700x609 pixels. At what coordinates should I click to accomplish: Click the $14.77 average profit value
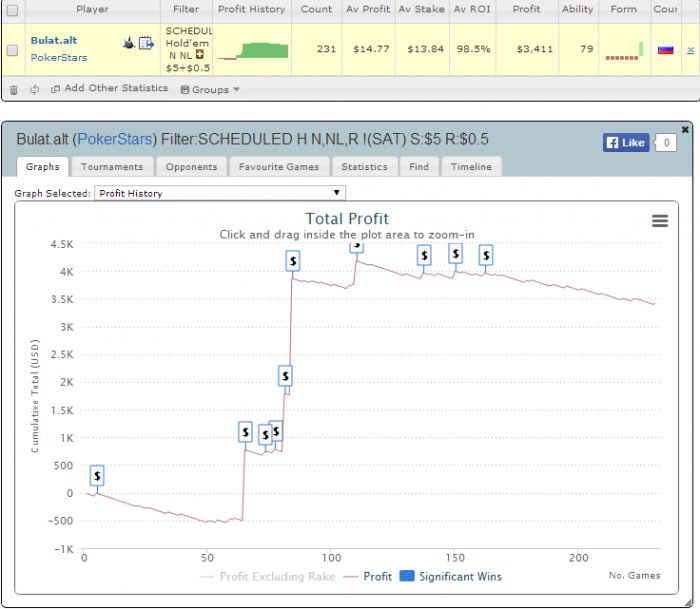point(371,49)
